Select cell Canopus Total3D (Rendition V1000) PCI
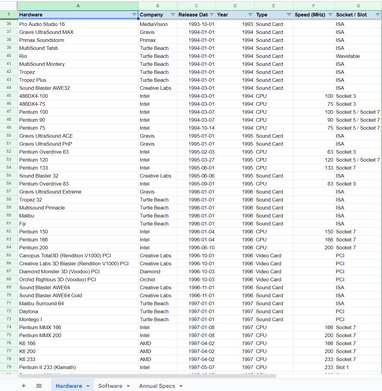382x391 pixels. click(x=78, y=256)
